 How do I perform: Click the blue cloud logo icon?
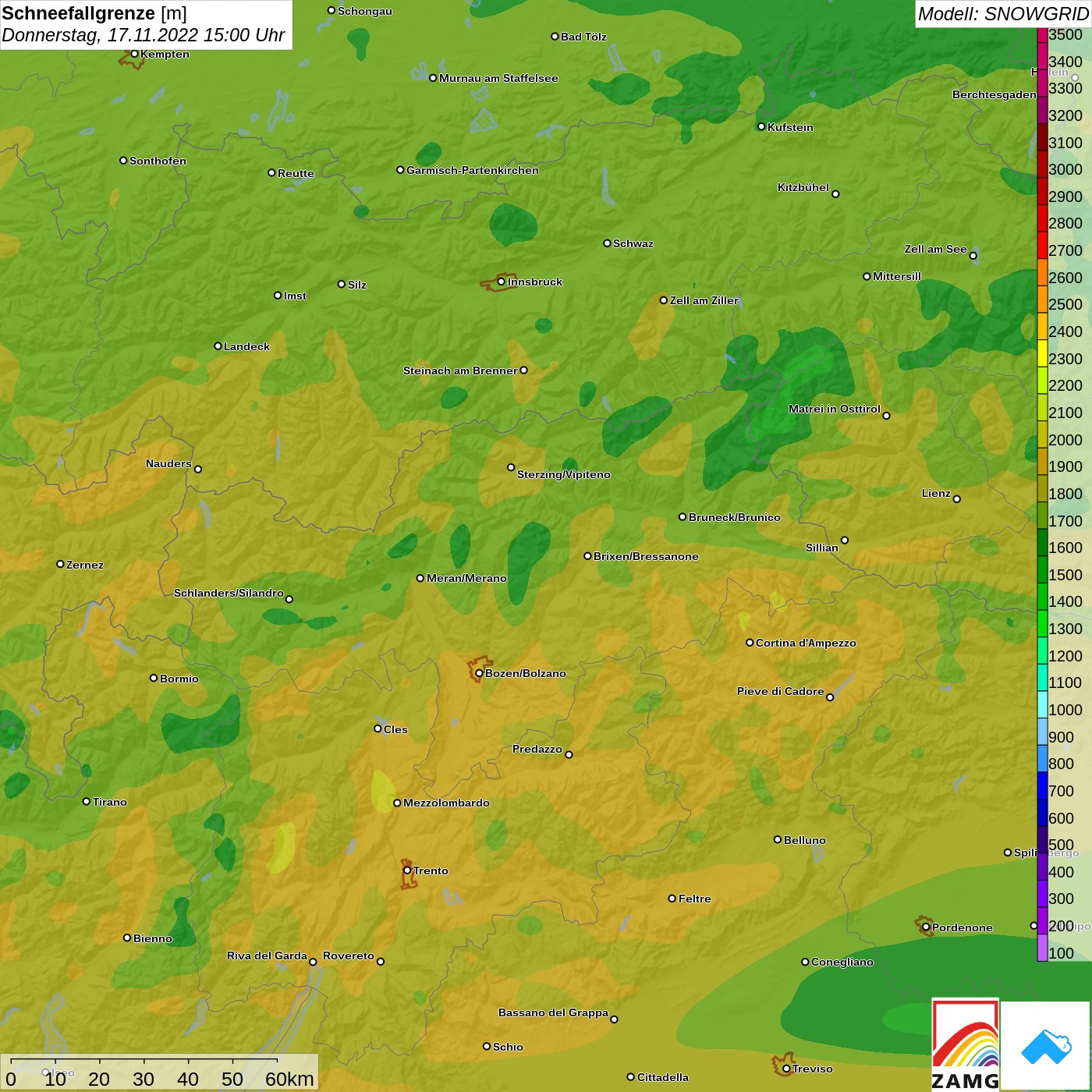1046,1045
